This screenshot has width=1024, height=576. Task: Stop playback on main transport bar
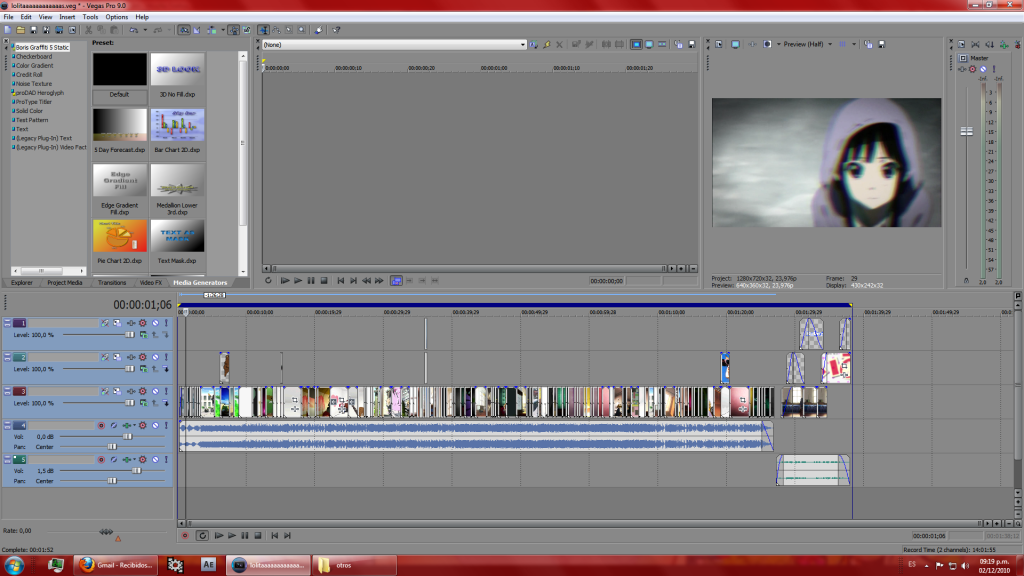pyautogui.click(x=258, y=536)
